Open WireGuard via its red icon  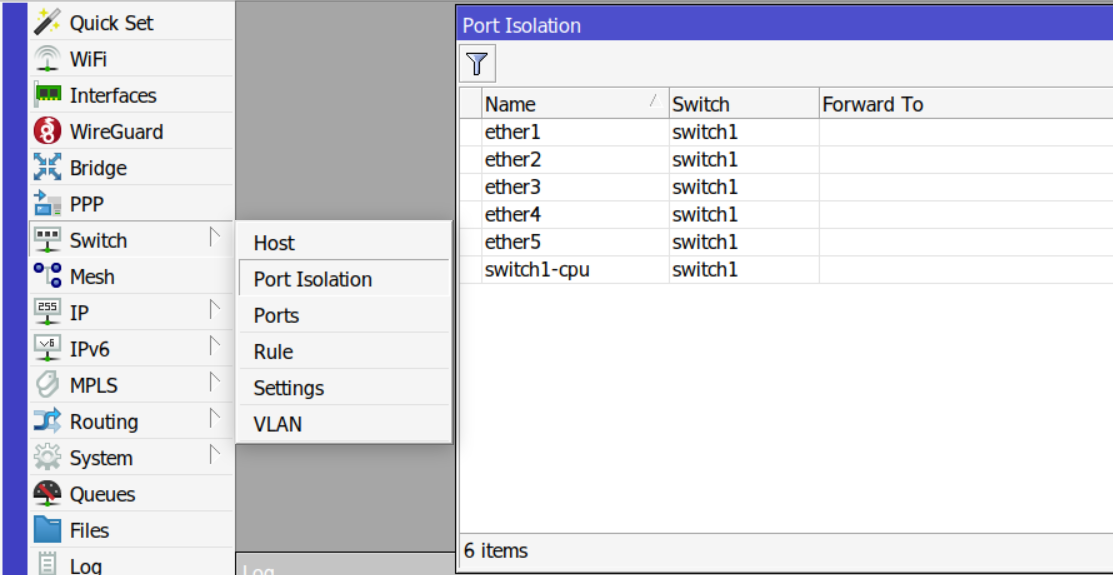(x=47, y=131)
